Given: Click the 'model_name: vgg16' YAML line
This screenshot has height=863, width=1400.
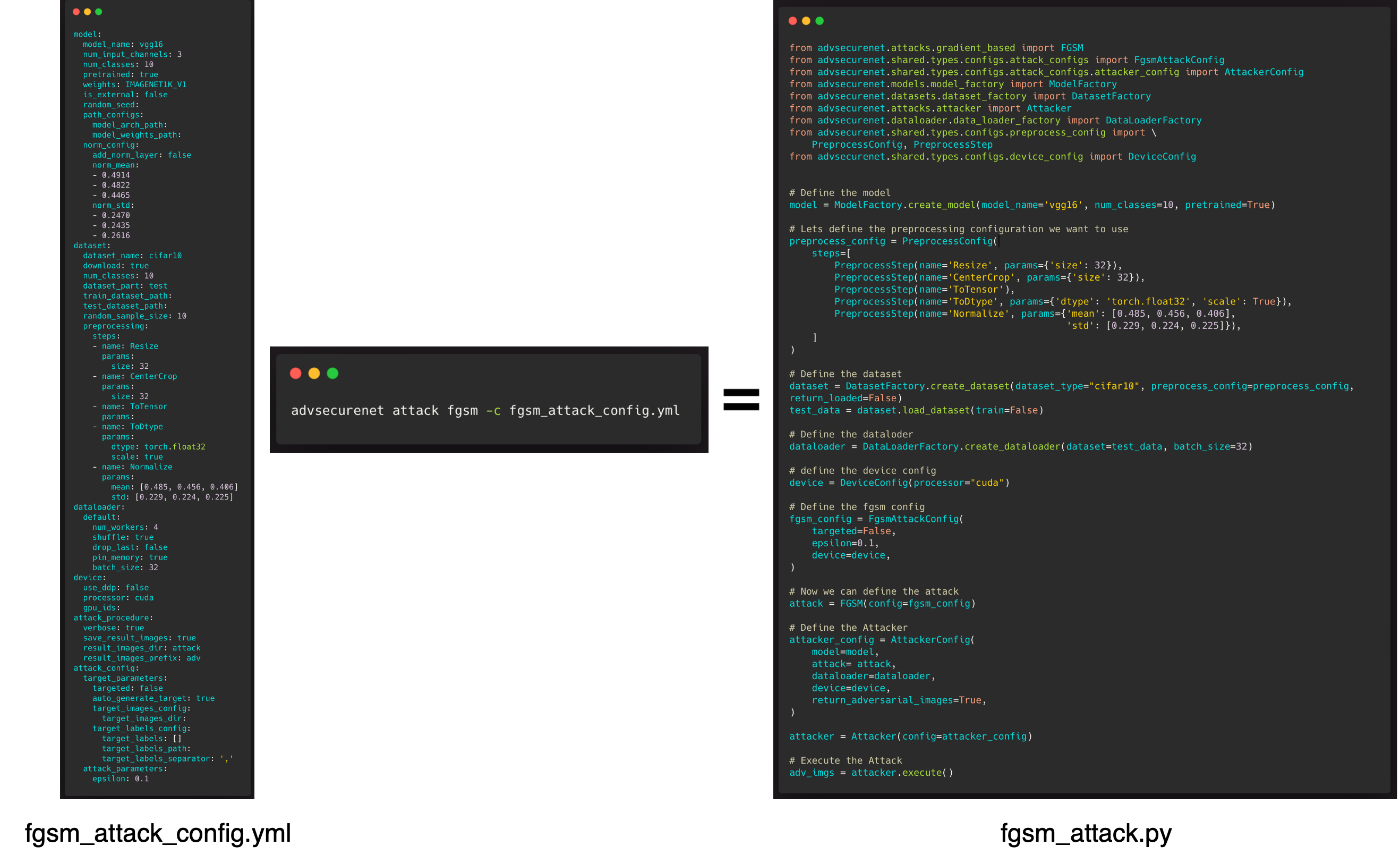Looking at the screenshot, I should (x=123, y=45).
